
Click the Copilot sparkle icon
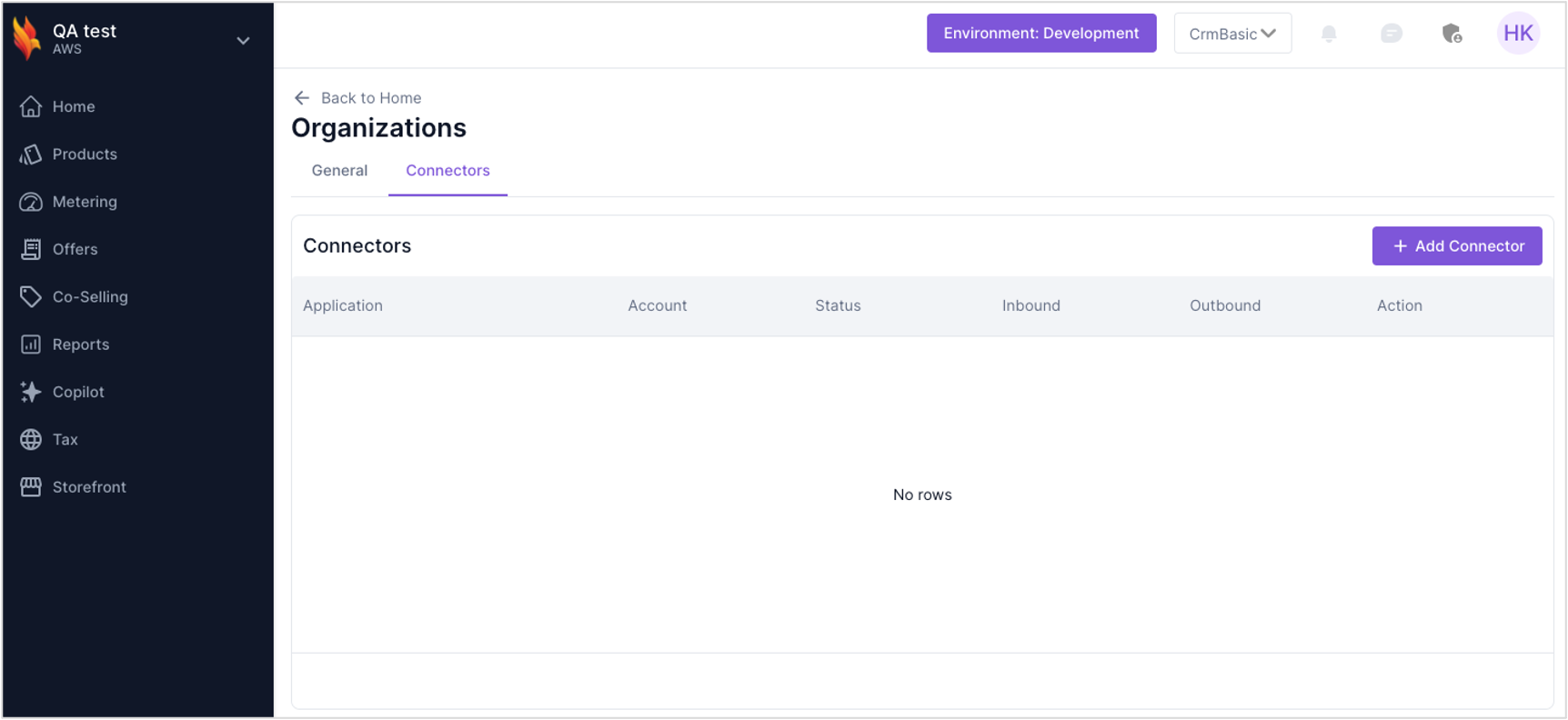[x=31, y=392]
